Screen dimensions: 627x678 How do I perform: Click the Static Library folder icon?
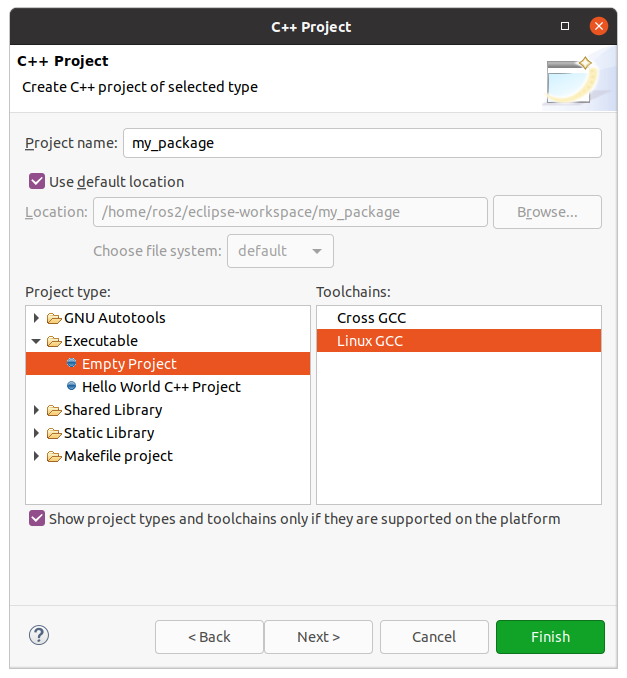pyautogui.click(x=54, y=433)
